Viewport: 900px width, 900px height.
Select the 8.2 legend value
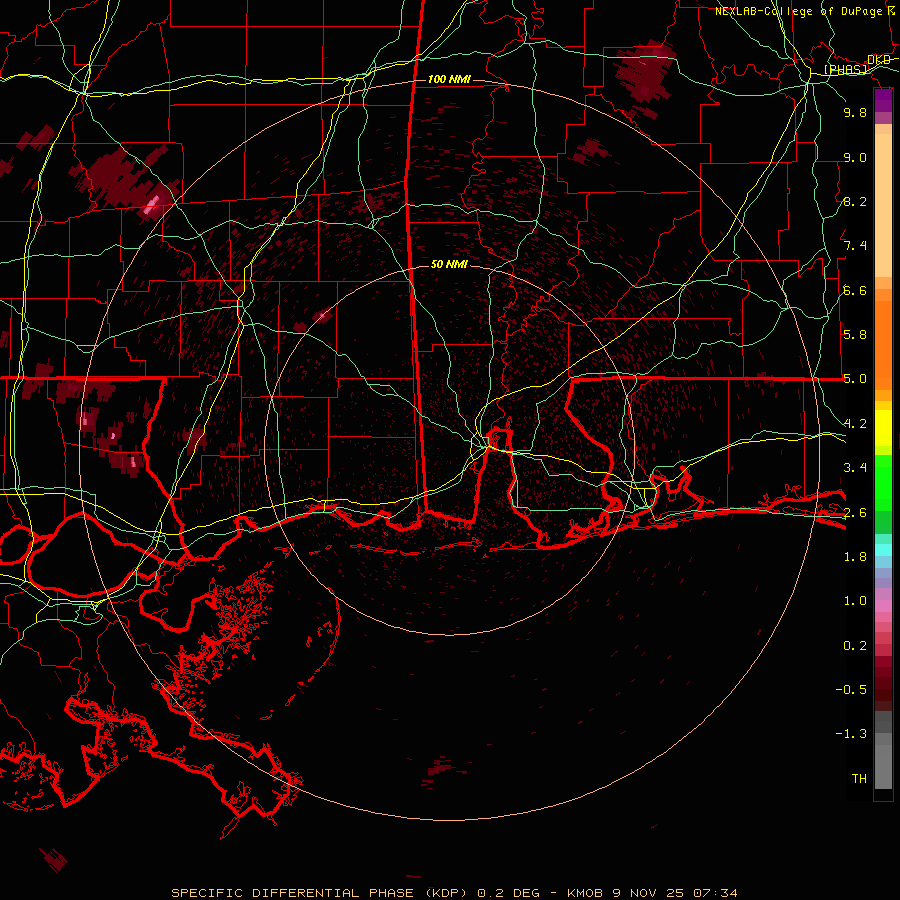pyautogui.click(x=855, y=201)
